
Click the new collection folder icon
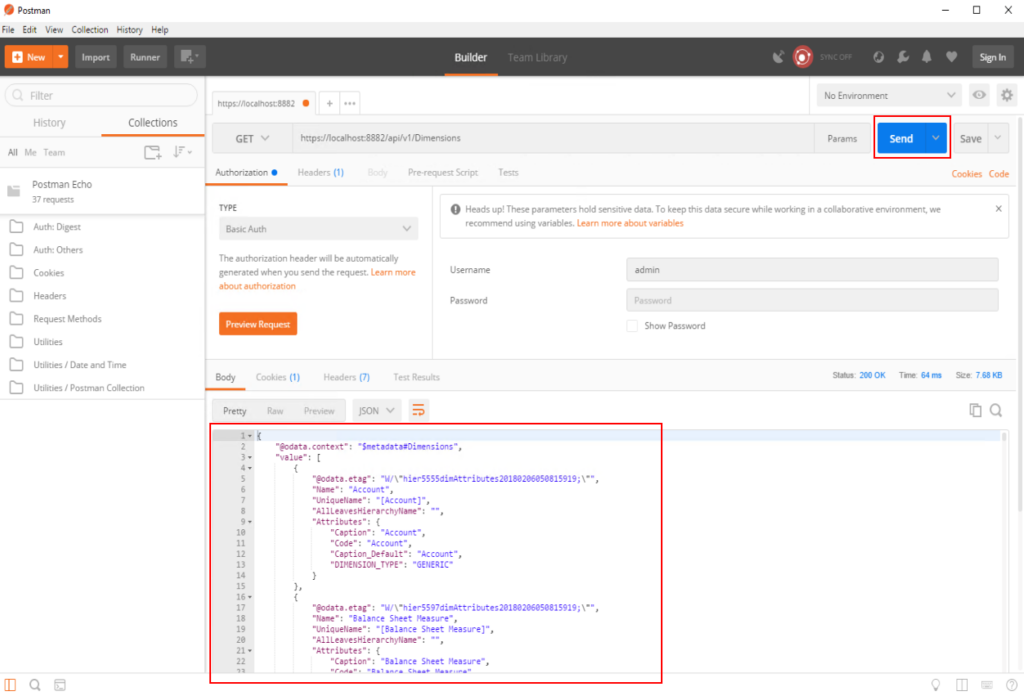coord(152,152)
